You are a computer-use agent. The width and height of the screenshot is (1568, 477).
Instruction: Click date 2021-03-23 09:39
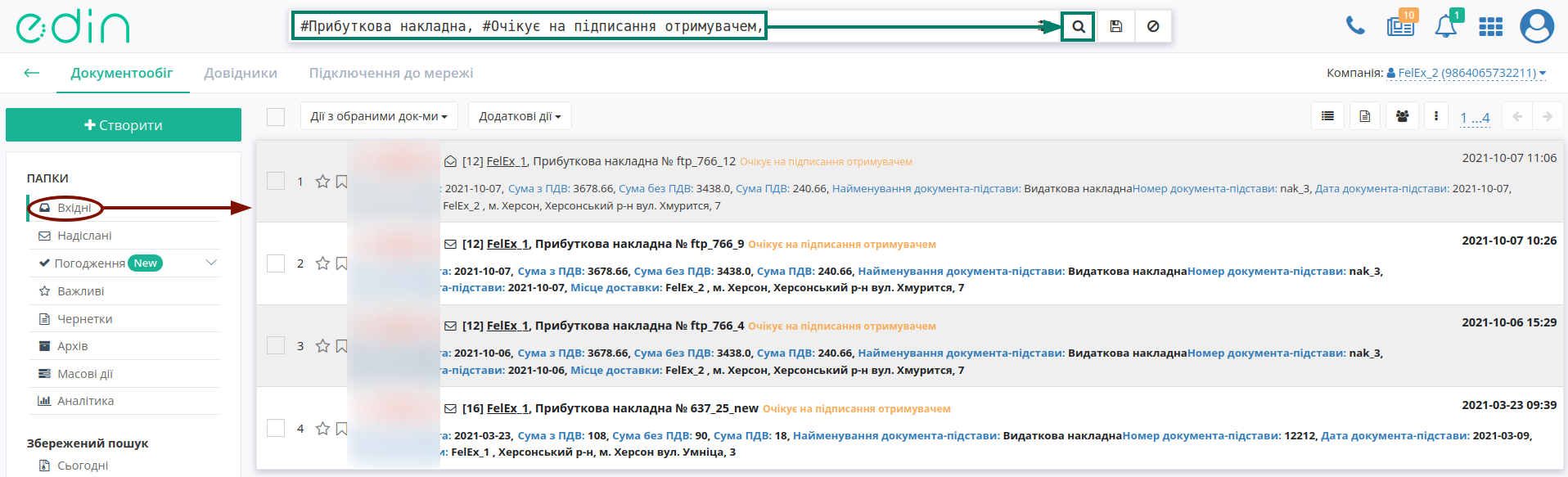(x=1509, y=405)
